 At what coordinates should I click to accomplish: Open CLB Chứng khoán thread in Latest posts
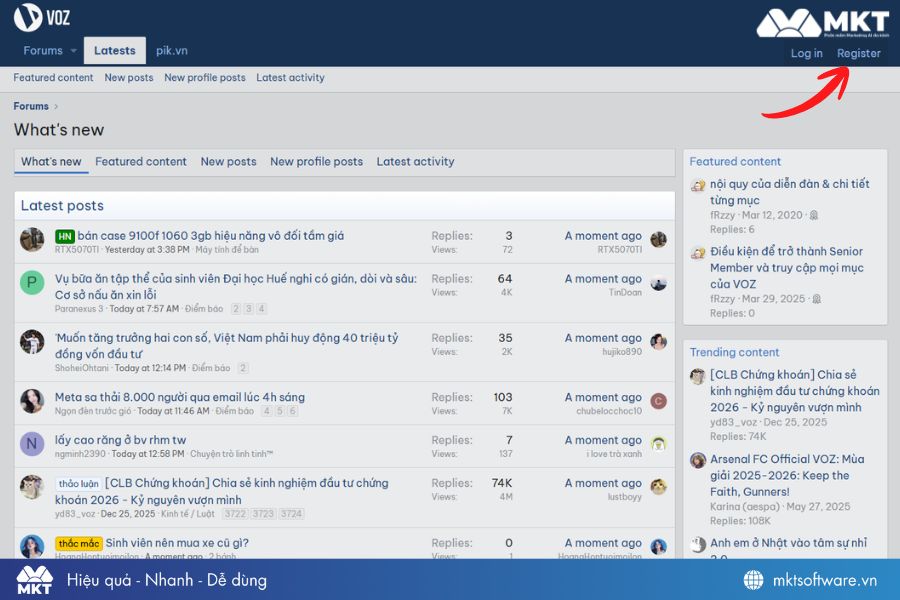pyautogui.click(x=222, y=491)
